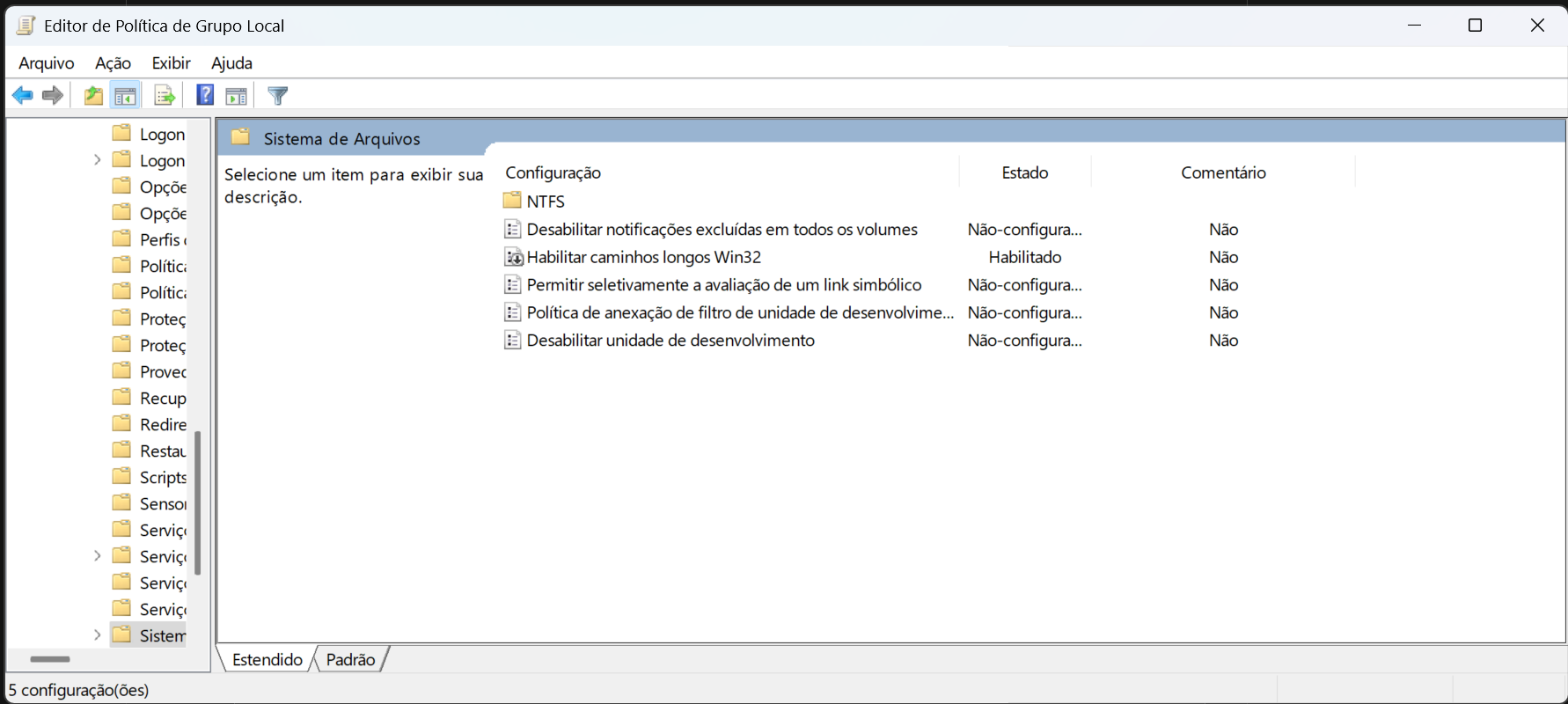Select Política de anexação de filtro de unidade
The image size is (1568, 704).
point(740,312)
